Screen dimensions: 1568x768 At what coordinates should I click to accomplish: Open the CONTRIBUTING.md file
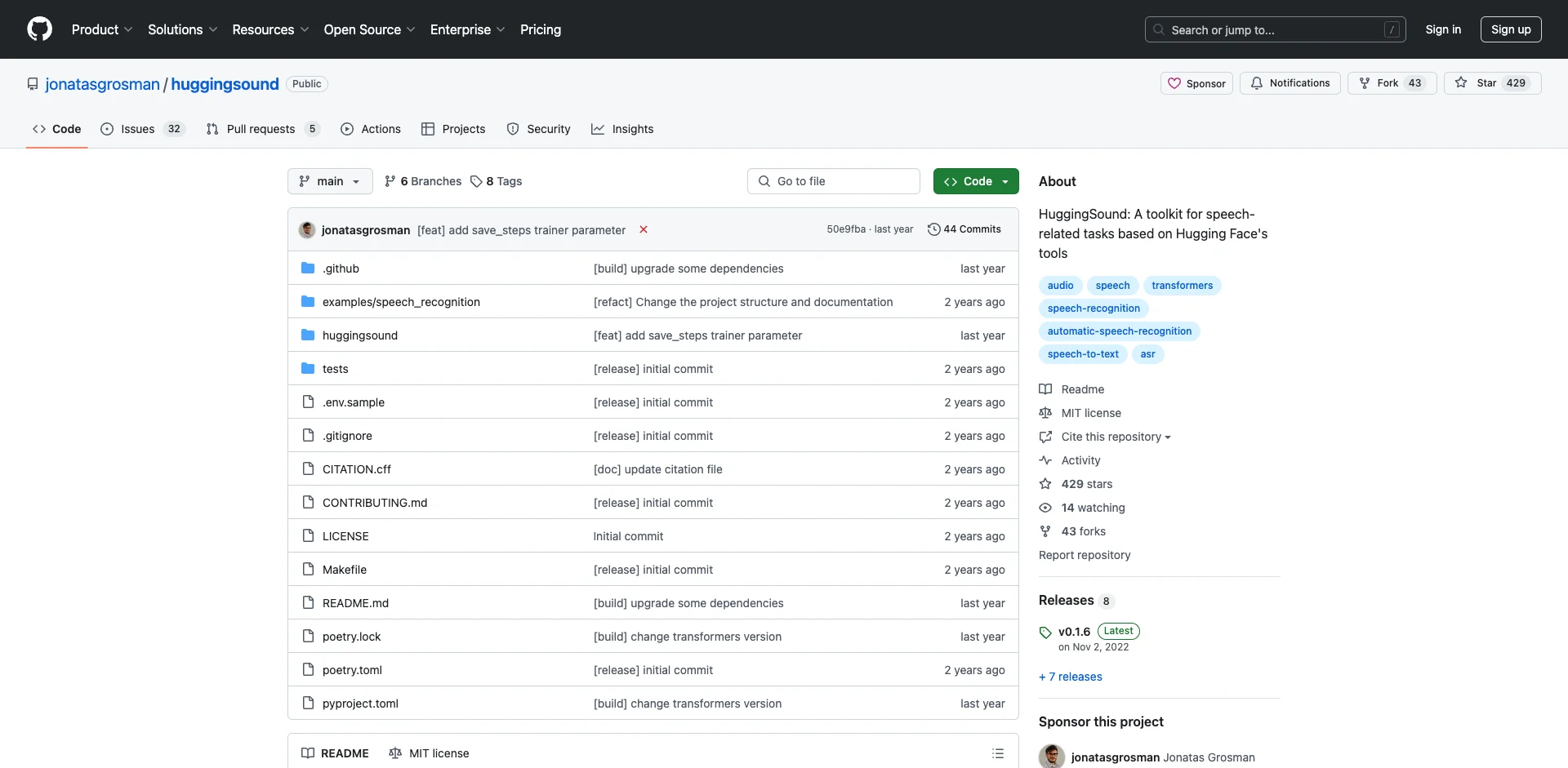(375, 503)
